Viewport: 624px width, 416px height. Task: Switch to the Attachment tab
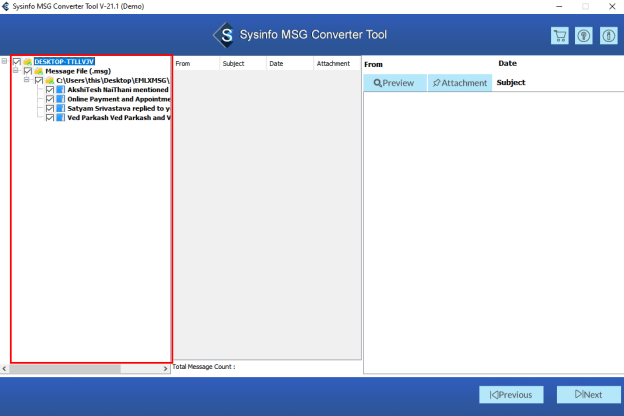[x=460, y=83]
